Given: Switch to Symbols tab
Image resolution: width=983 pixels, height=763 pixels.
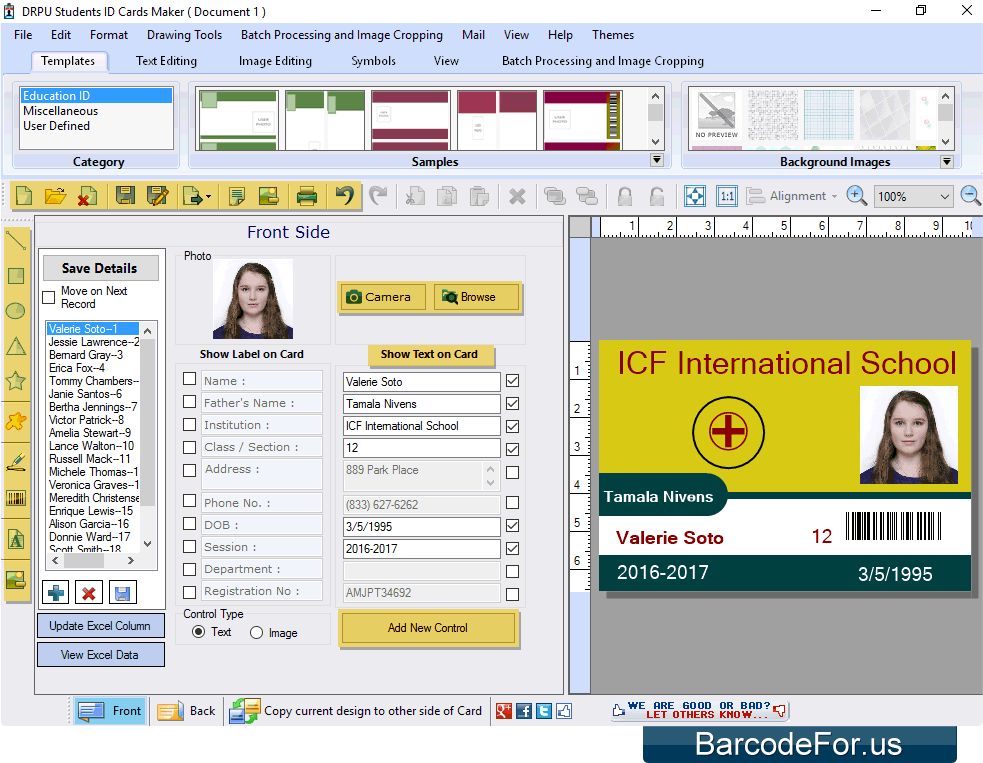Looking at the screenshot, I should point(373,61).
